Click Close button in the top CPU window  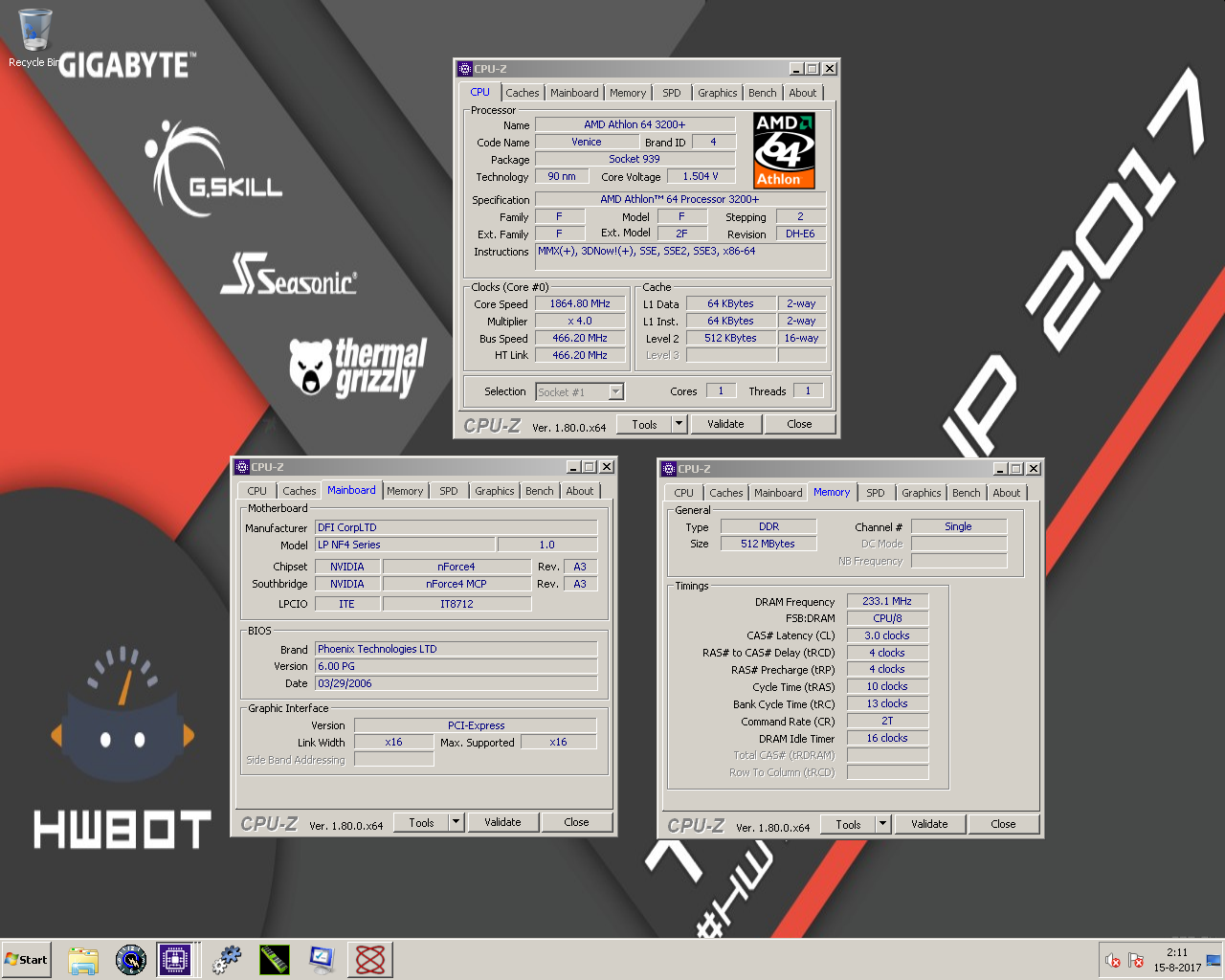tap(800, 424)
